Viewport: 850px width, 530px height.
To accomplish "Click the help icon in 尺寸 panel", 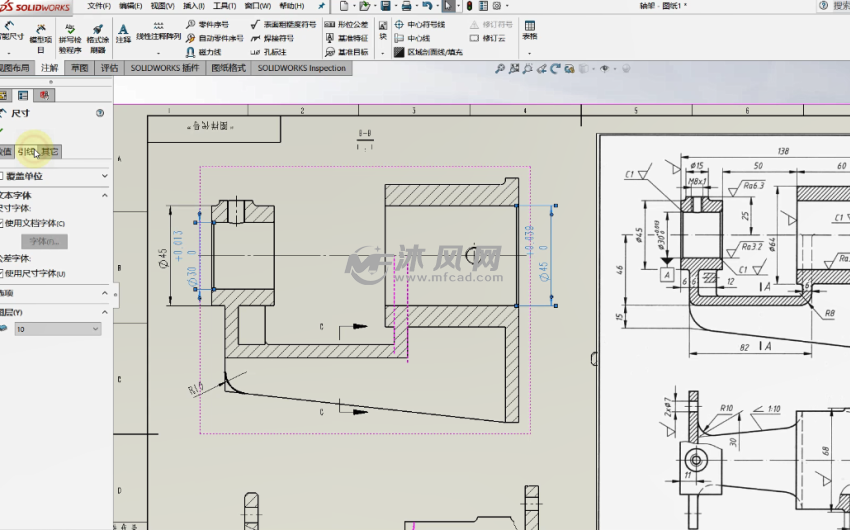I will click(100, 113).
